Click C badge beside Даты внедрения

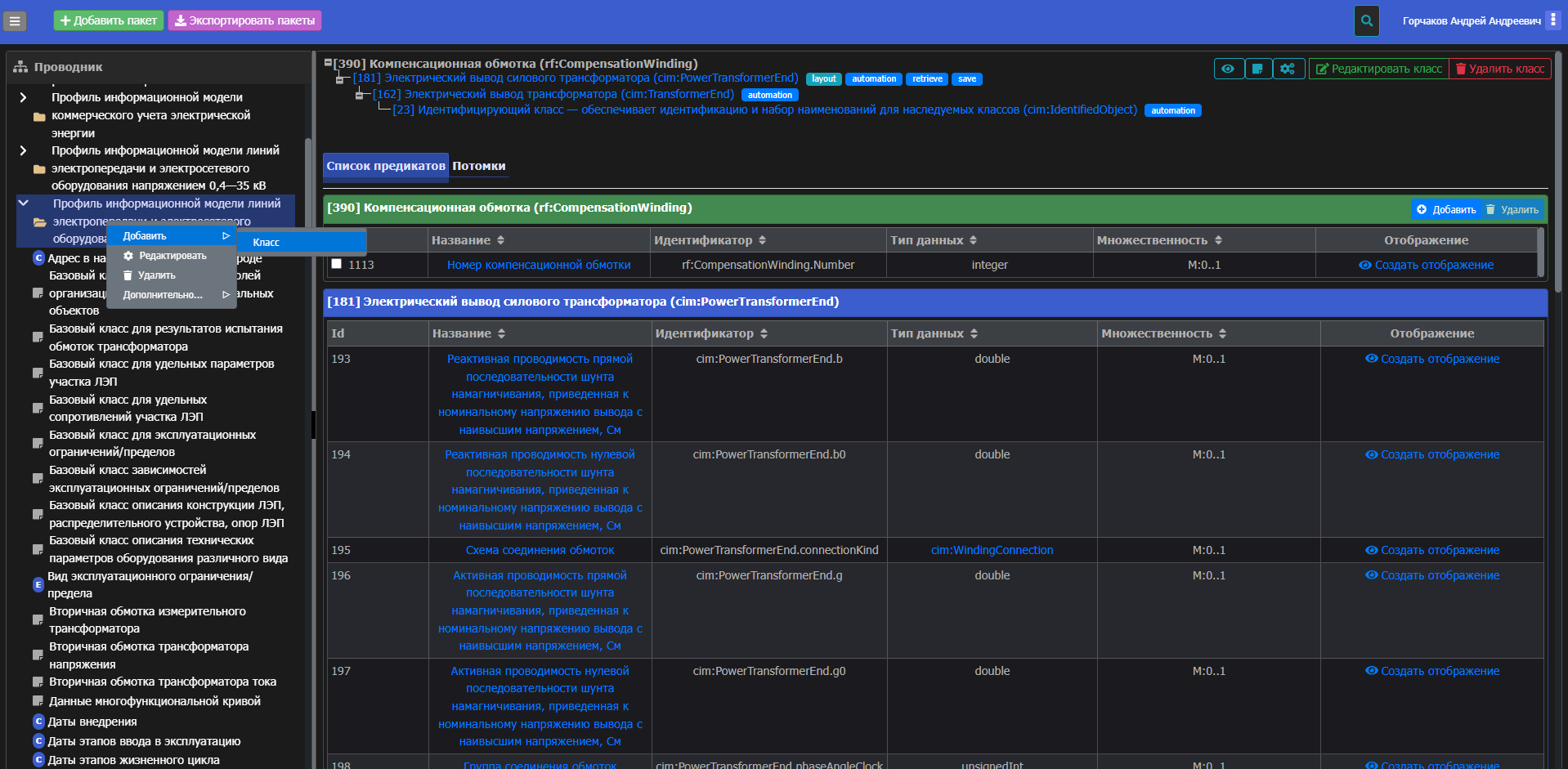38,722
